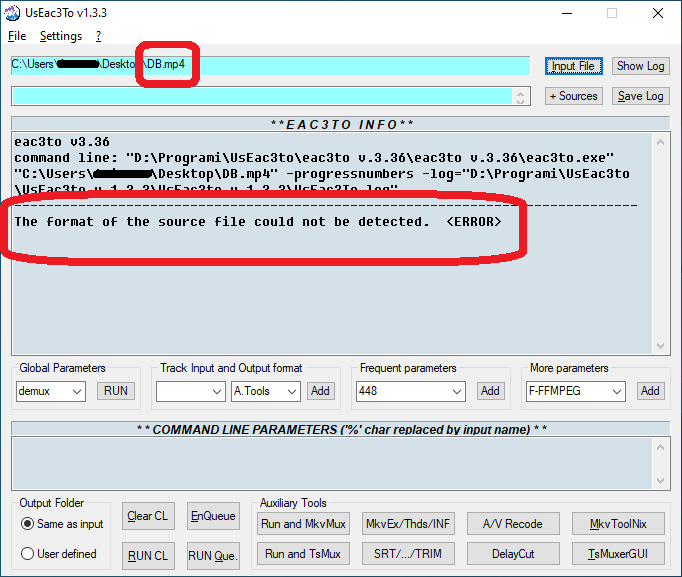Click the empty sources list field

coord(262,96)
